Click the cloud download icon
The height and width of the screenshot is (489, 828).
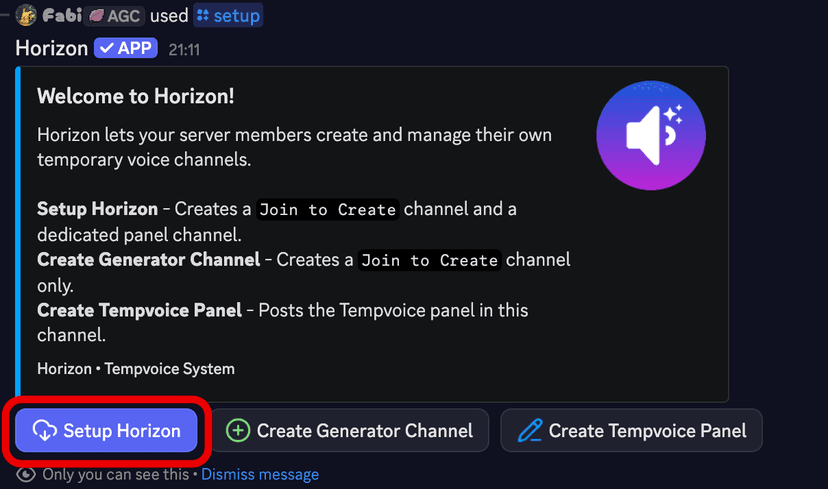(45, 430)
